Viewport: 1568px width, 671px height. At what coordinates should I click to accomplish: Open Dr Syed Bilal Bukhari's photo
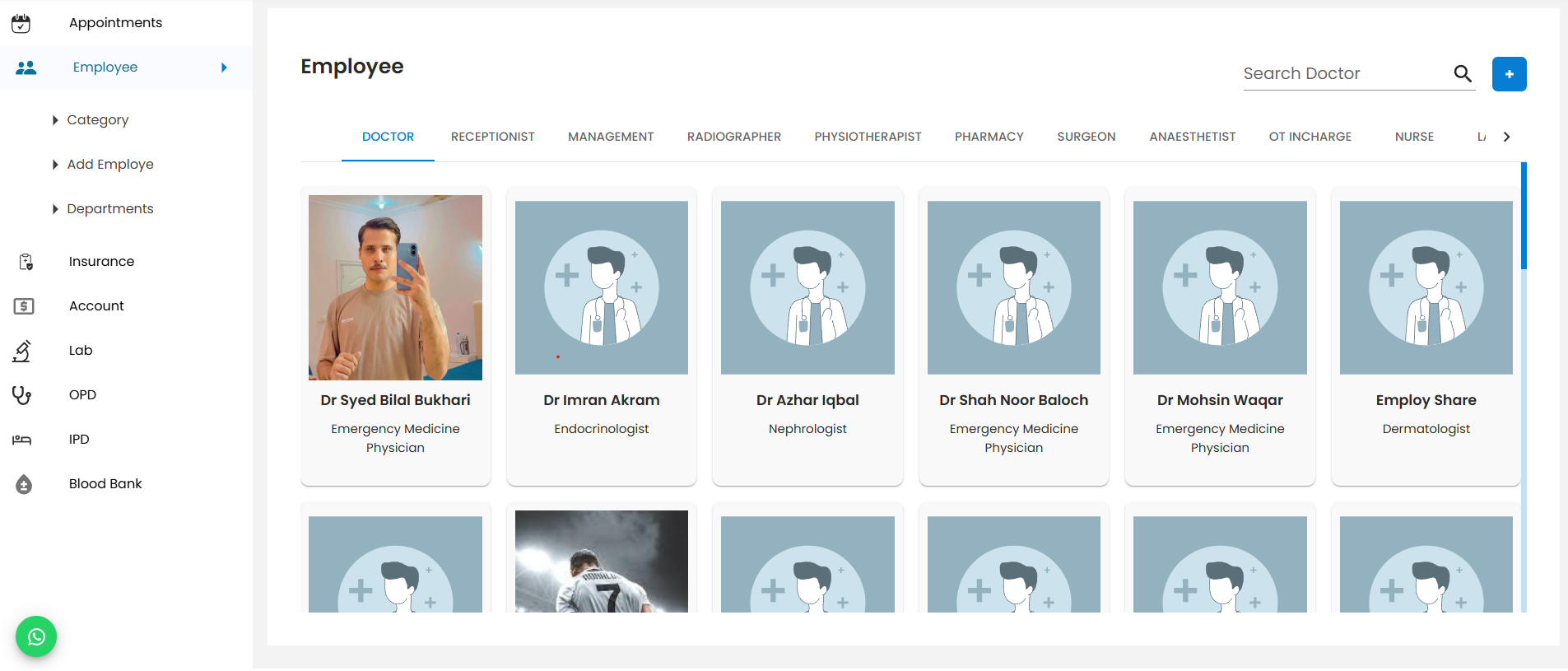[x=395, y=287]
